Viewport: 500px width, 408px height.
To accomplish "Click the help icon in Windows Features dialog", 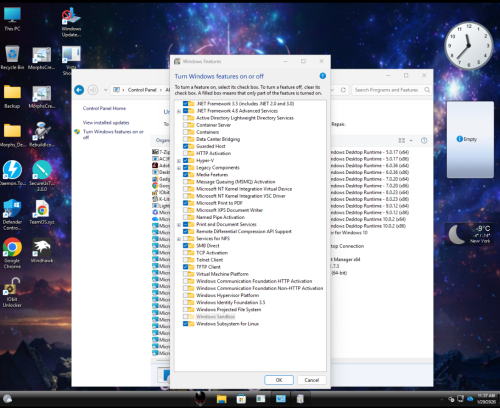I will click(x=322, y=76).
